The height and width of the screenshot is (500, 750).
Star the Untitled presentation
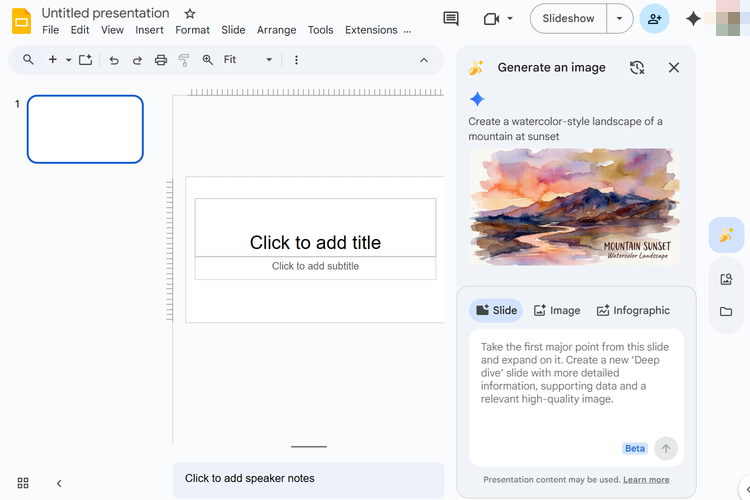point(190,14)
